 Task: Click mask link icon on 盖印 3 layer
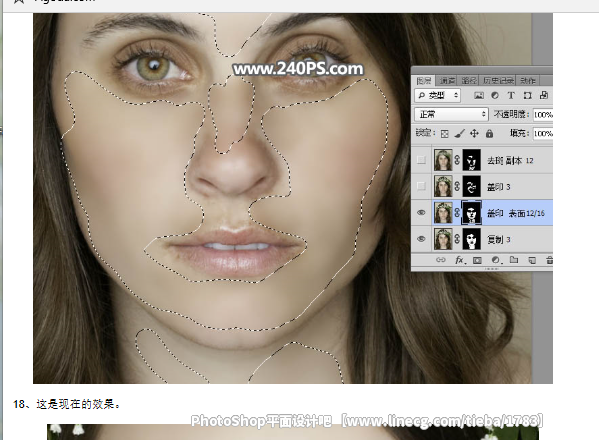click(x=457, y=186)
